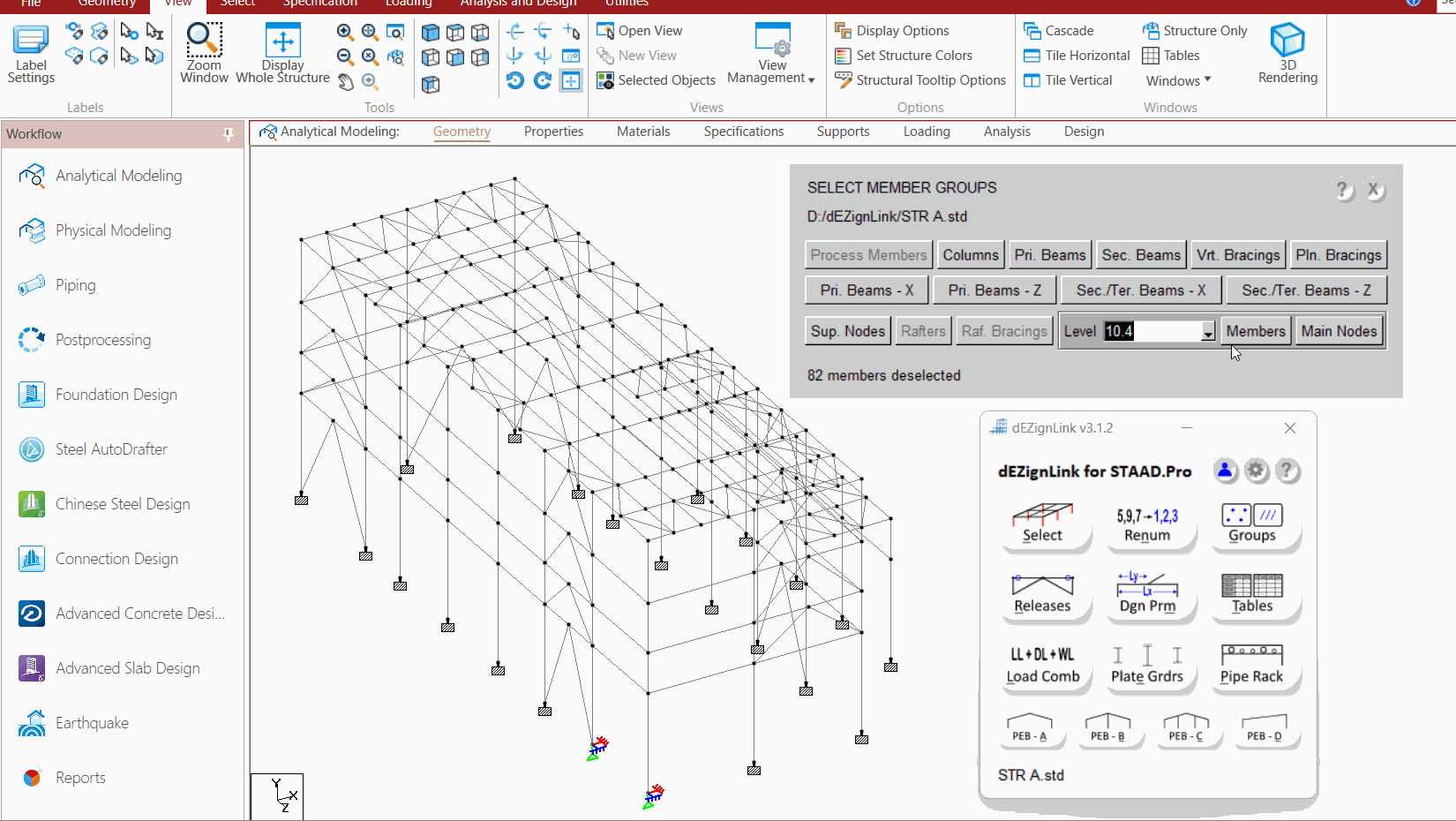Click the 3D Rendering icon
1456x821 pixels.
click(x=1287, y=54)
